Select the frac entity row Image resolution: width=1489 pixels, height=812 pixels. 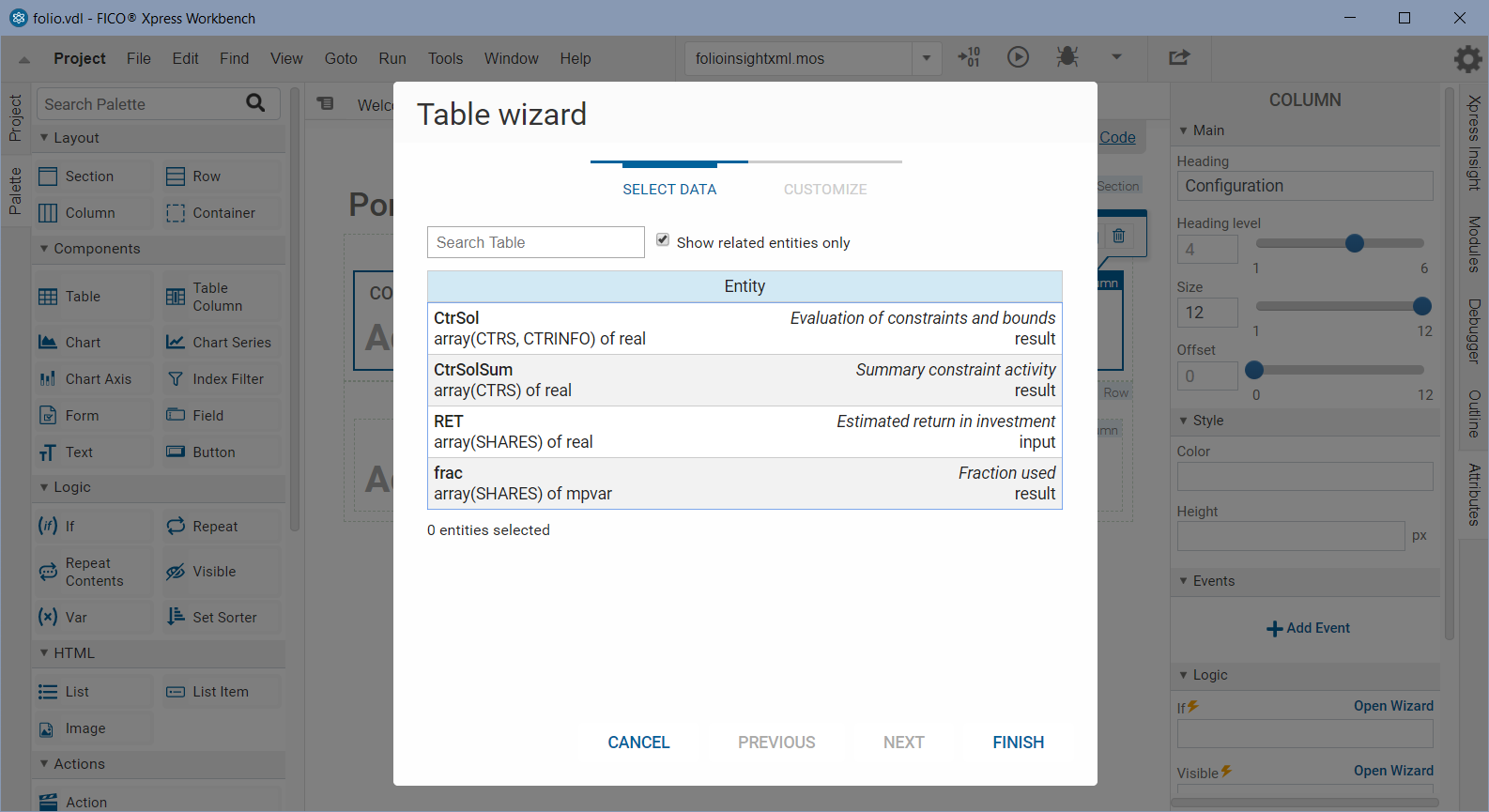coord(744,483)
